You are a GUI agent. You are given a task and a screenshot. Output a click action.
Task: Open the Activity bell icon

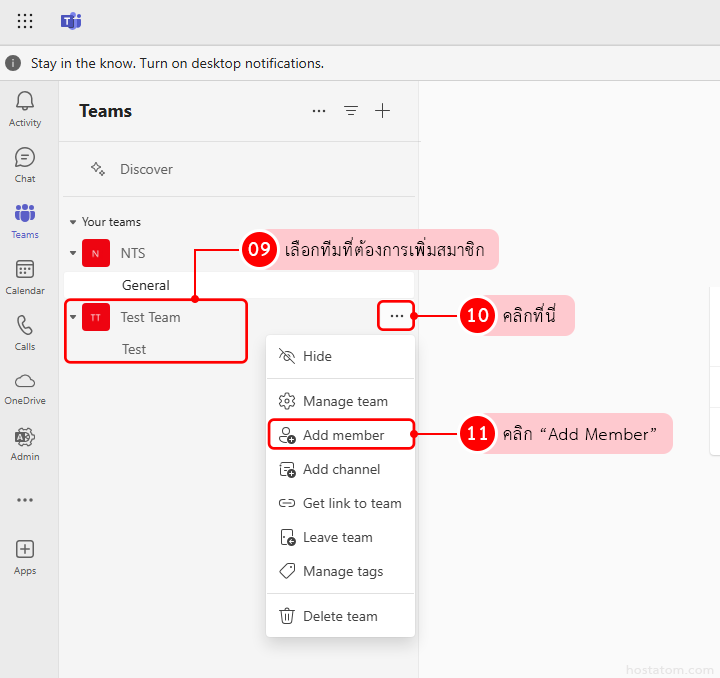pos(25,108)
